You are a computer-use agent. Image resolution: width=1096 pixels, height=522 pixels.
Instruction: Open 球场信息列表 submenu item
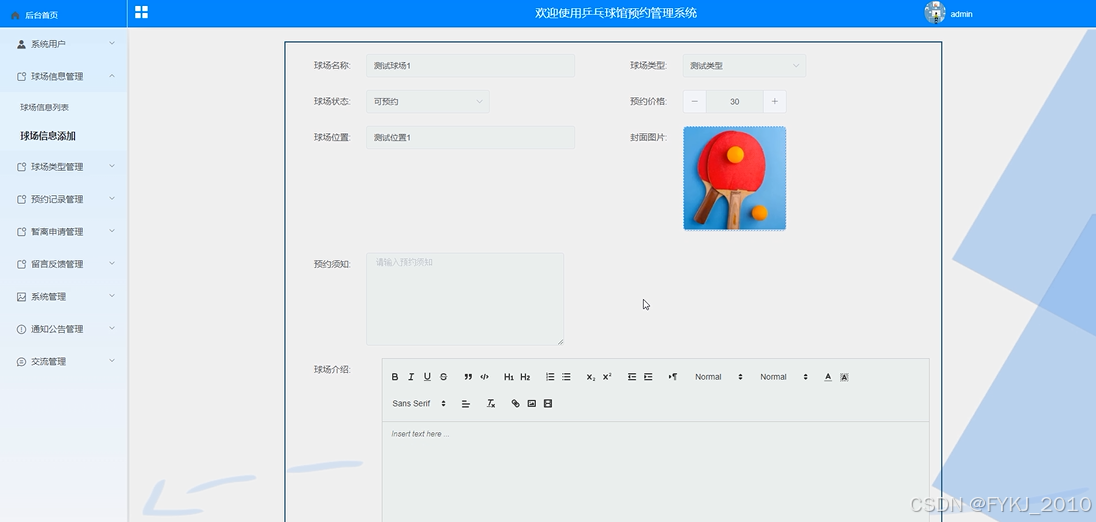[x=45, y=108]
